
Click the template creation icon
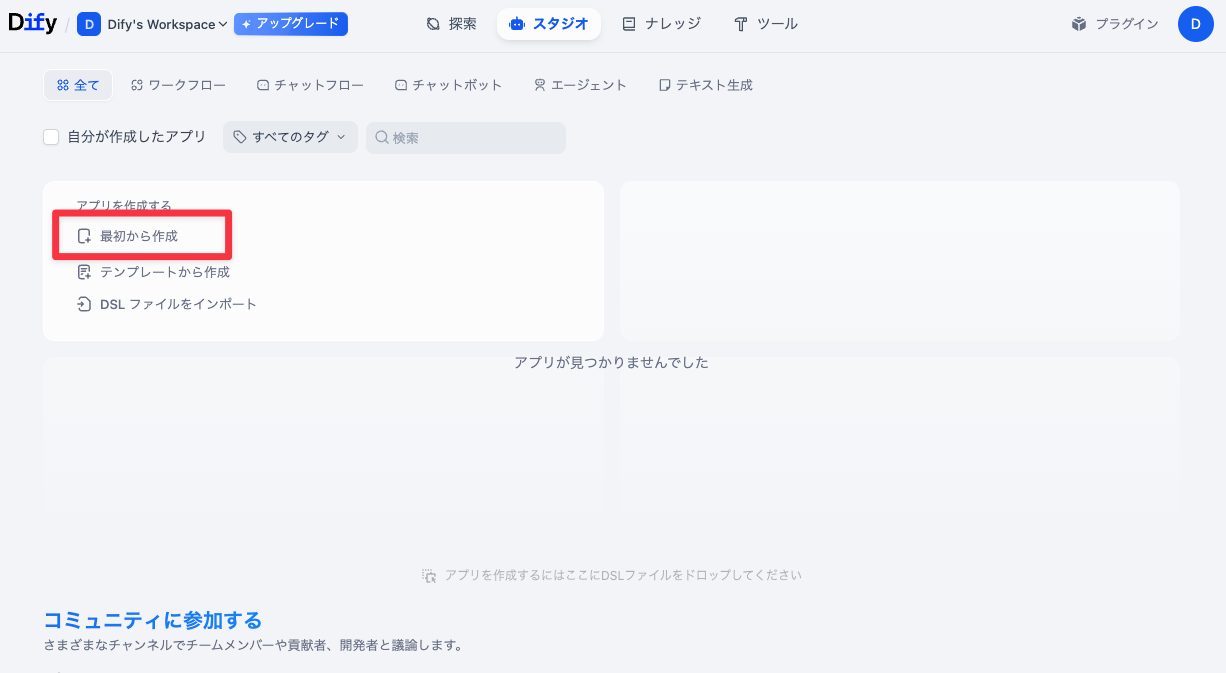click(x=85, y=272)
